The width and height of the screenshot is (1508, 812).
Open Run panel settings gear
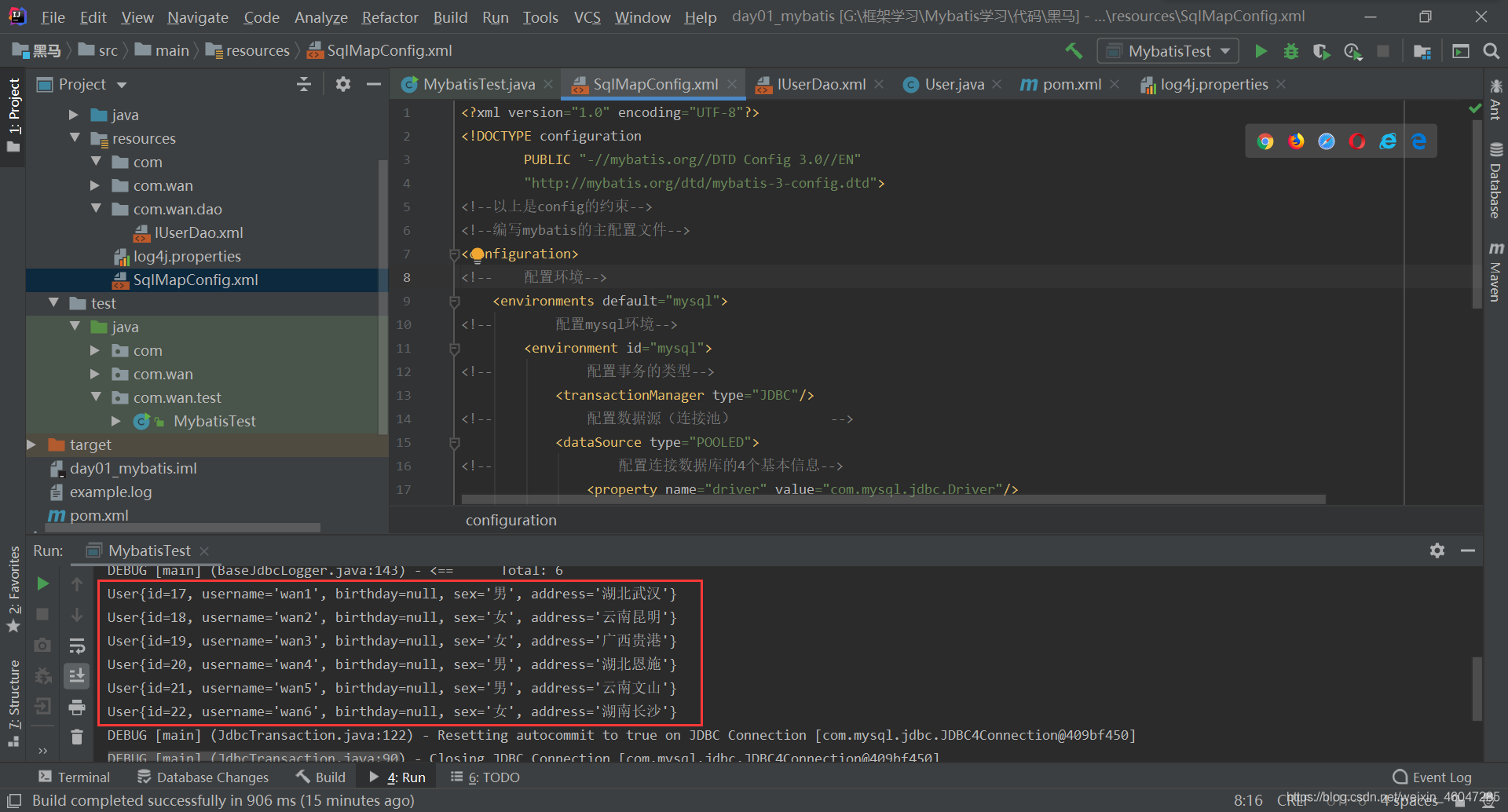click(1437, 550)
